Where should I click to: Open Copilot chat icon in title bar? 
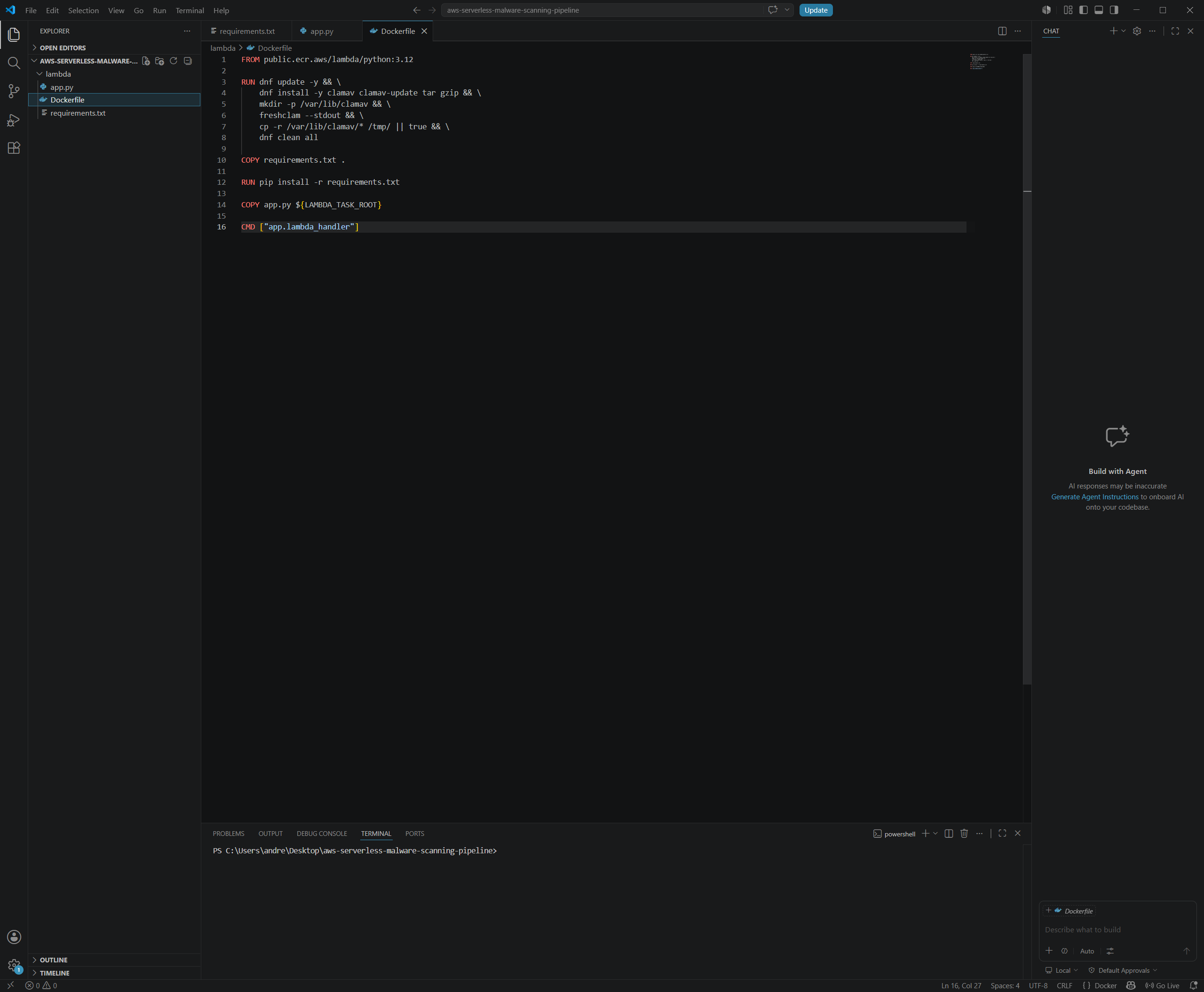(x=772, y=10)
